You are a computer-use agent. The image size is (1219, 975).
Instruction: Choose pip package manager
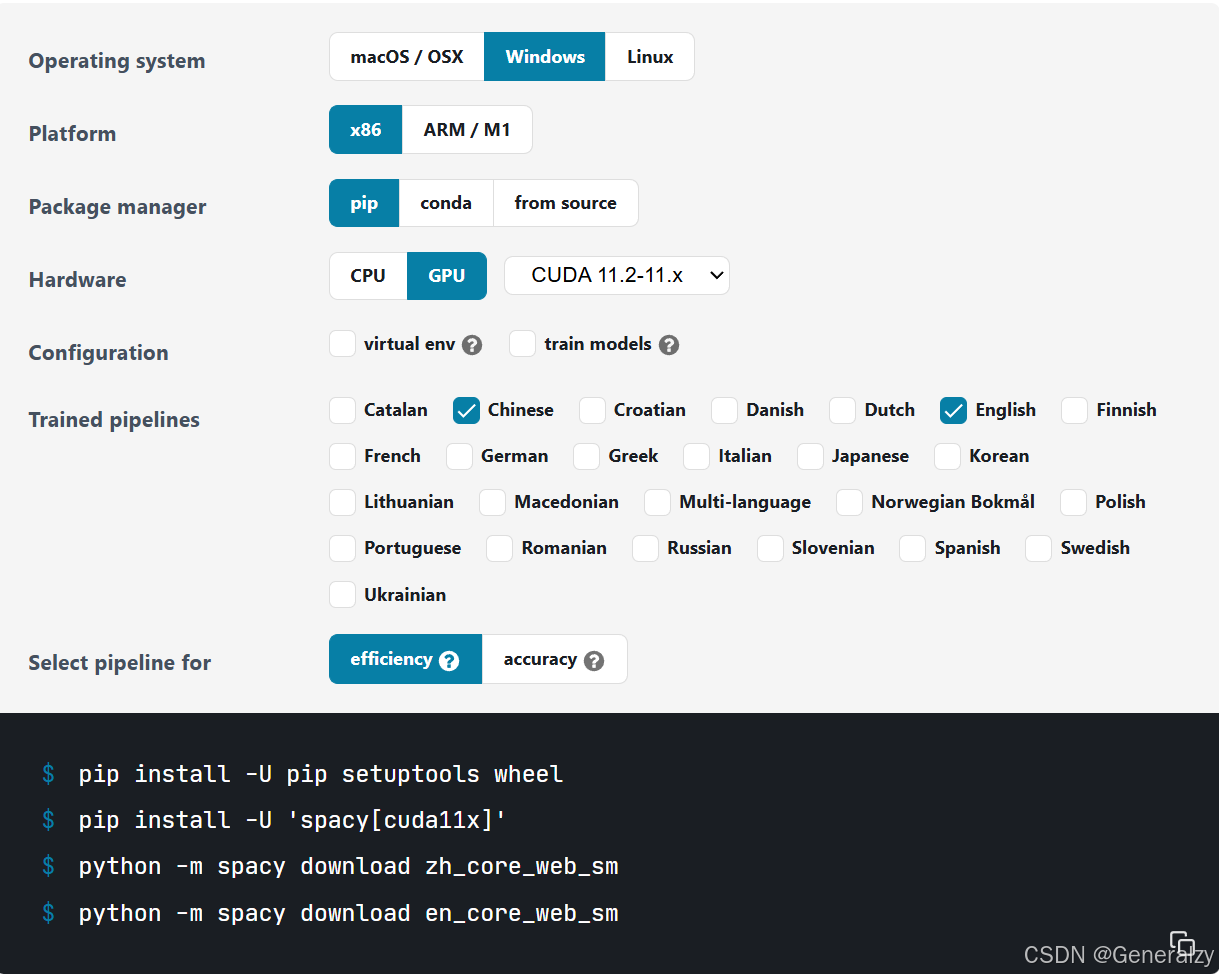364,203
